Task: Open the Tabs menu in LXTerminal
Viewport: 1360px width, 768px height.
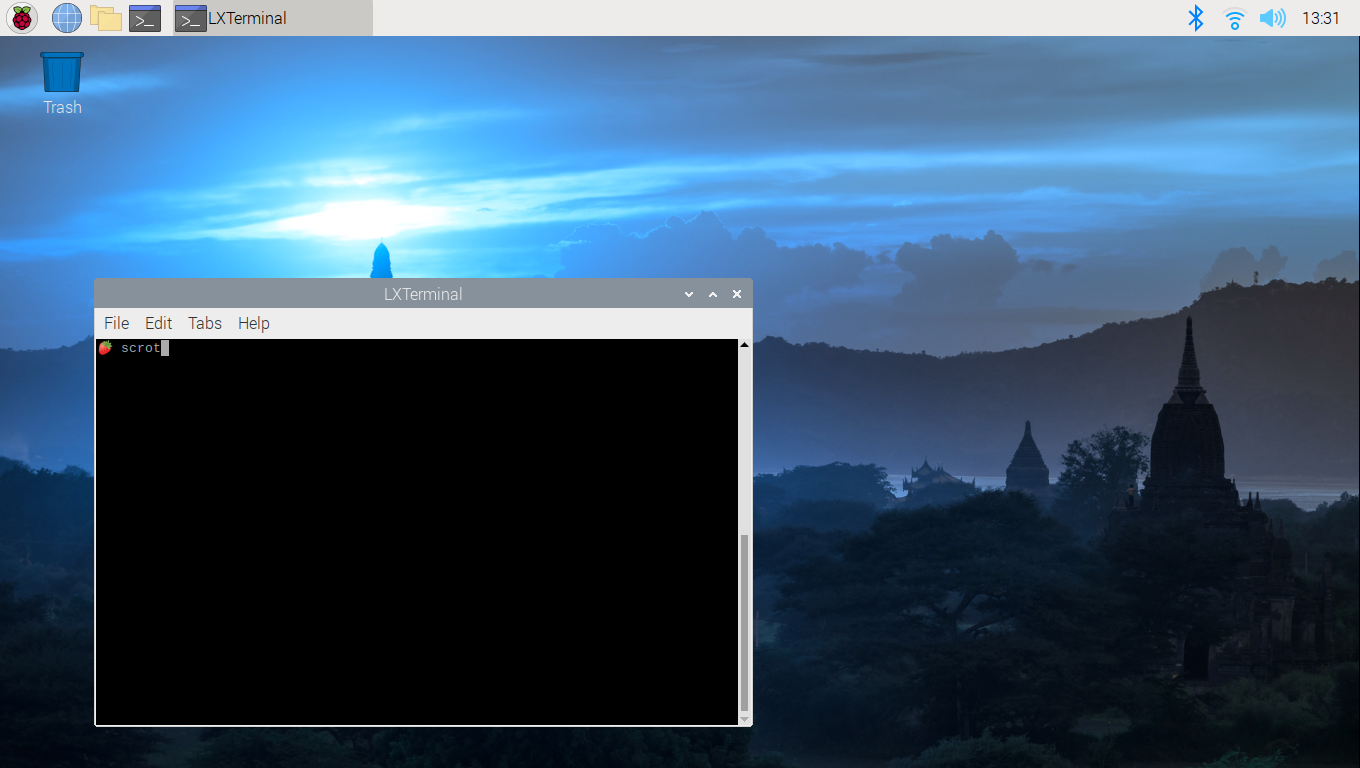Action: coord(204,323)
